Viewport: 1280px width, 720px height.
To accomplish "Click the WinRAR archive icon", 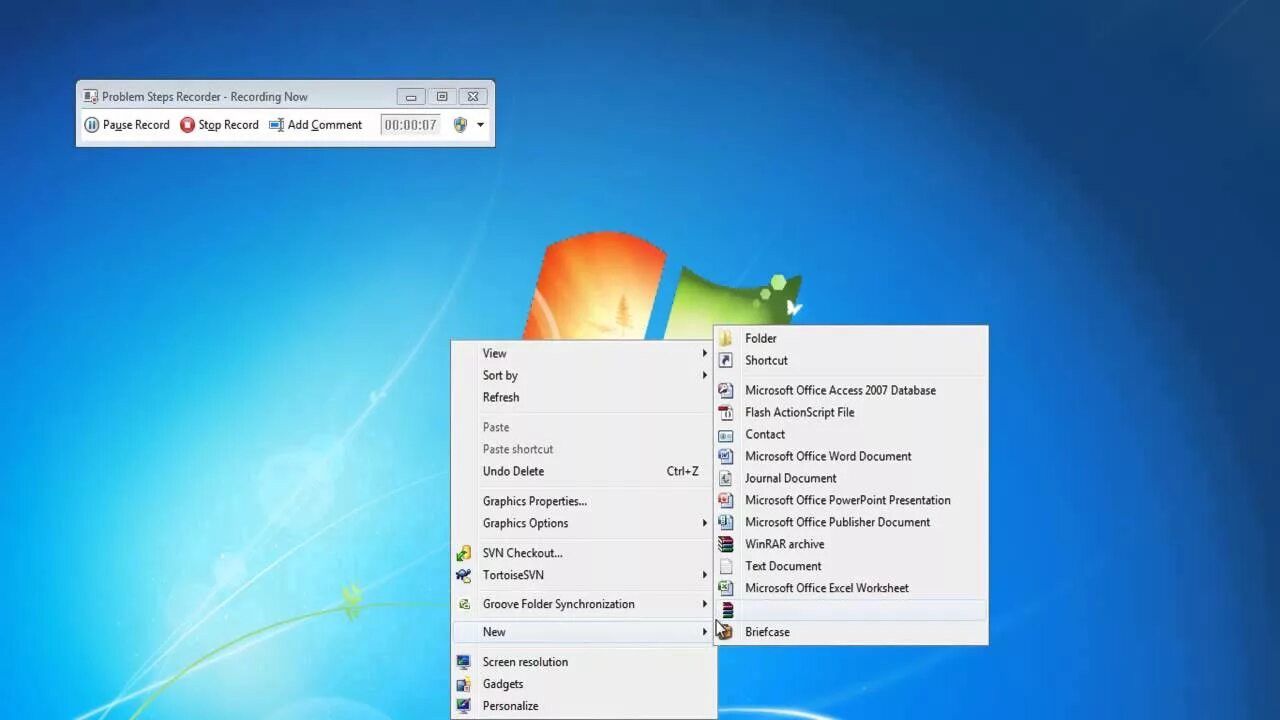I will tap(726, 544).
